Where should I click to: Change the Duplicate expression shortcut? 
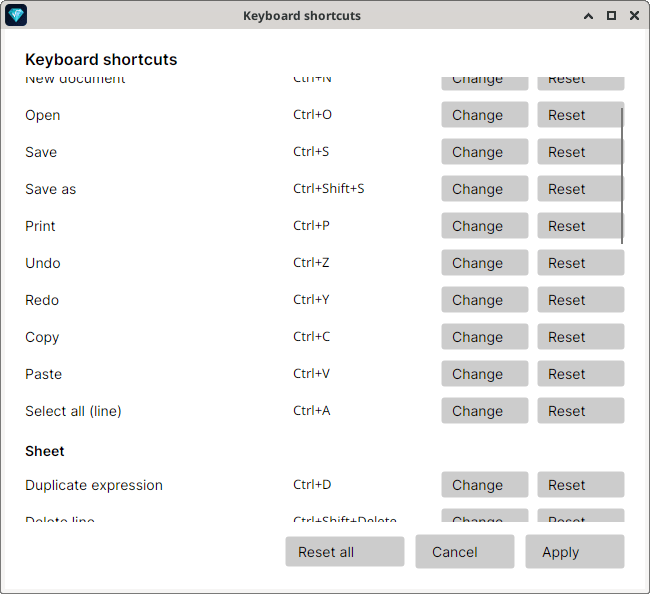pos(485,485)
